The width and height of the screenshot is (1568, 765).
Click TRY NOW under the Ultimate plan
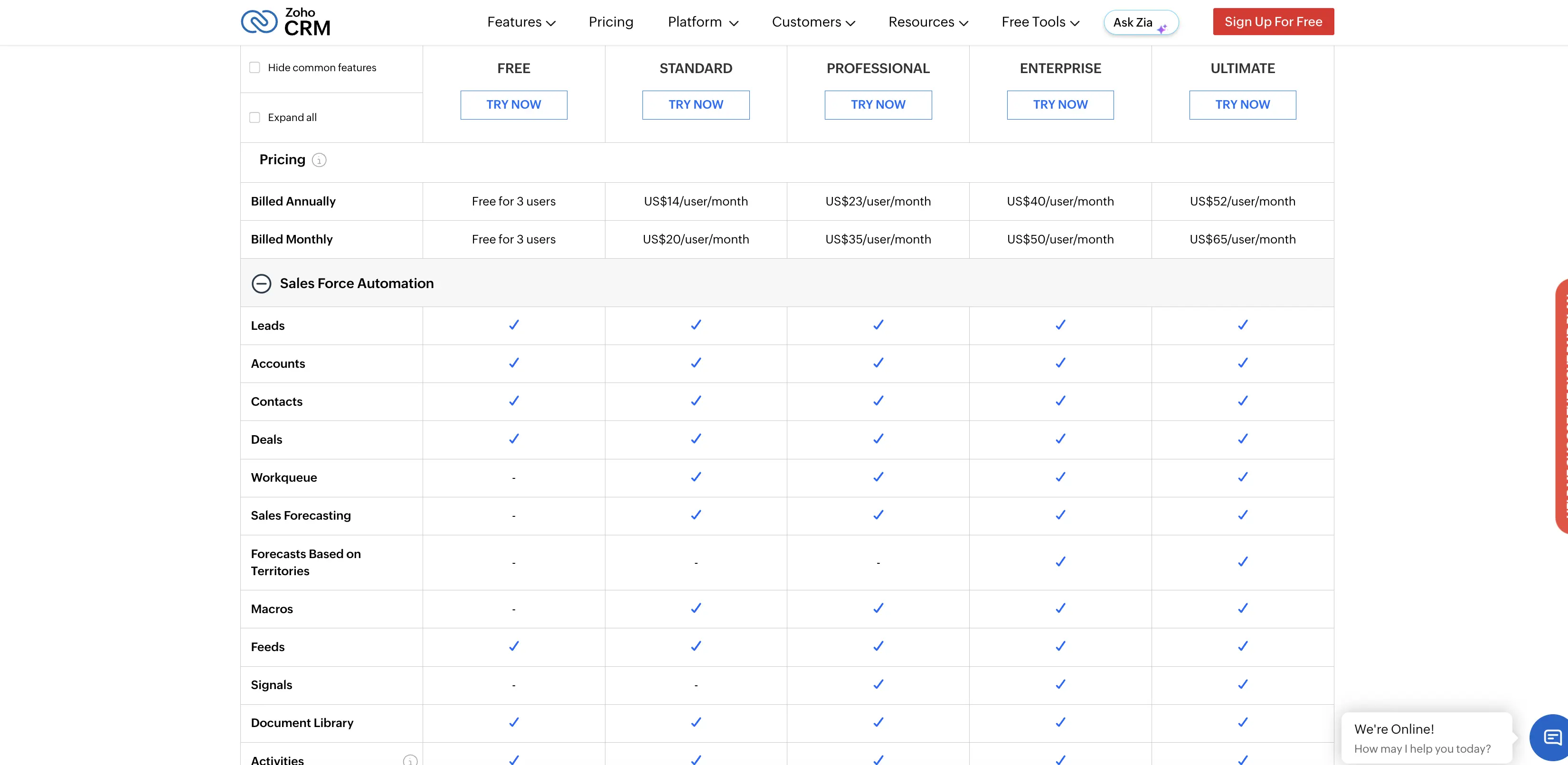click(1242, 104)
